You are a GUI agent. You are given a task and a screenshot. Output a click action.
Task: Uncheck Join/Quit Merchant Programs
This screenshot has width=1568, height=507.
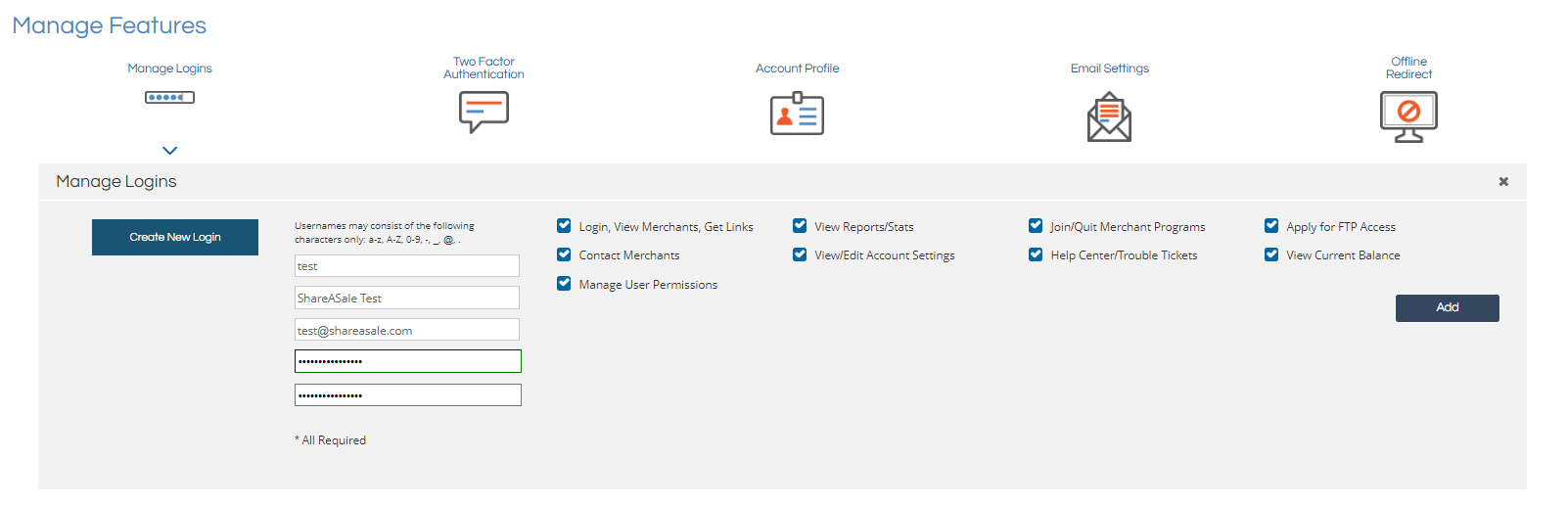(1036, 226)
